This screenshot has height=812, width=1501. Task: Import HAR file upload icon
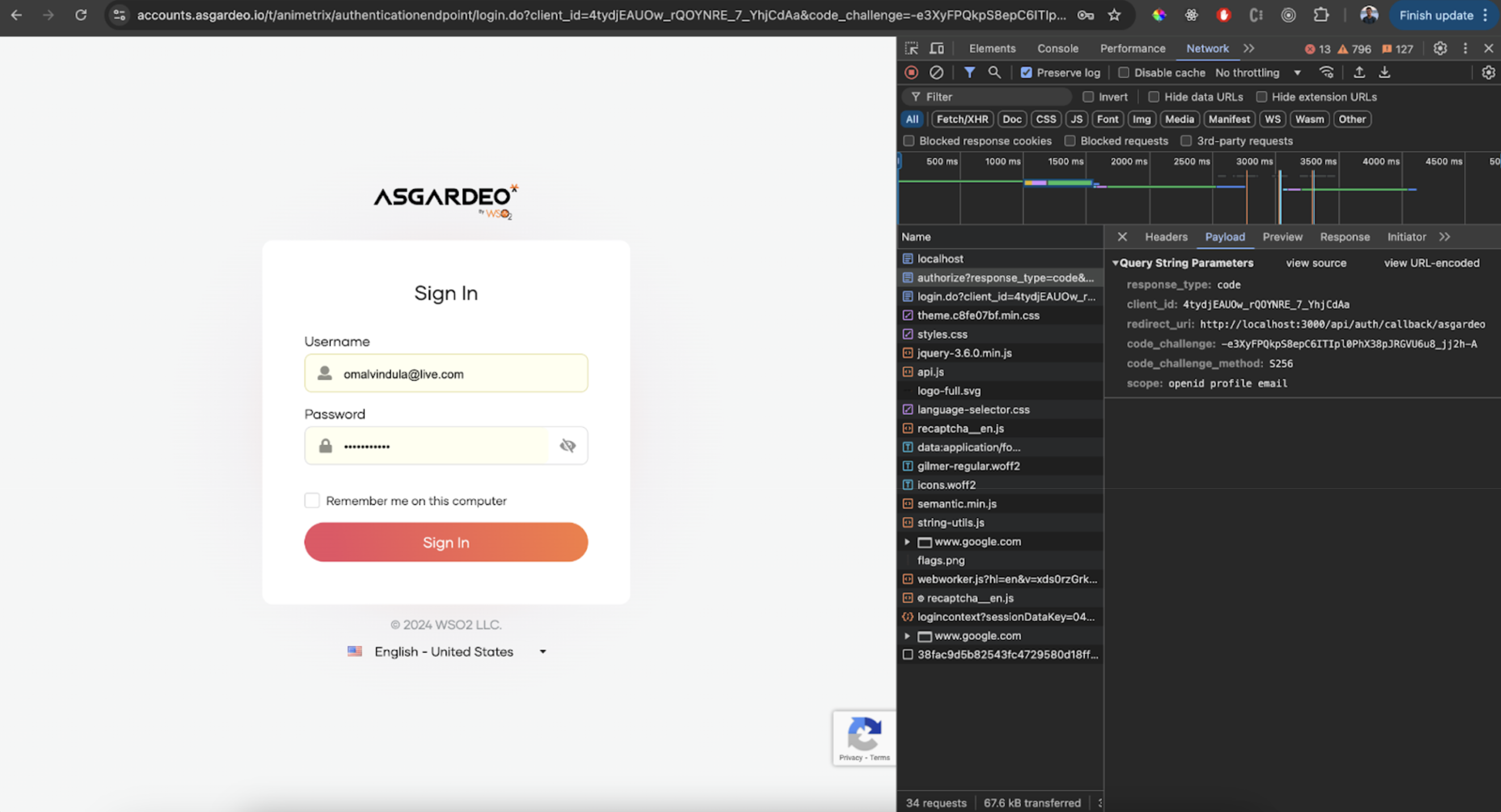[x=1359, y=72]
